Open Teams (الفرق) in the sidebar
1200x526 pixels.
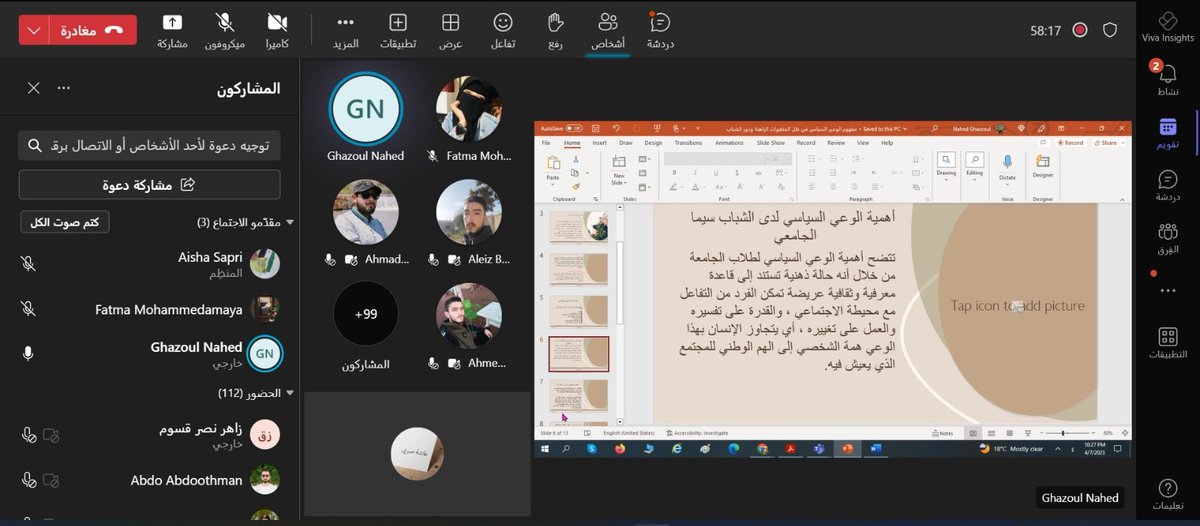tap(1168, 239)
